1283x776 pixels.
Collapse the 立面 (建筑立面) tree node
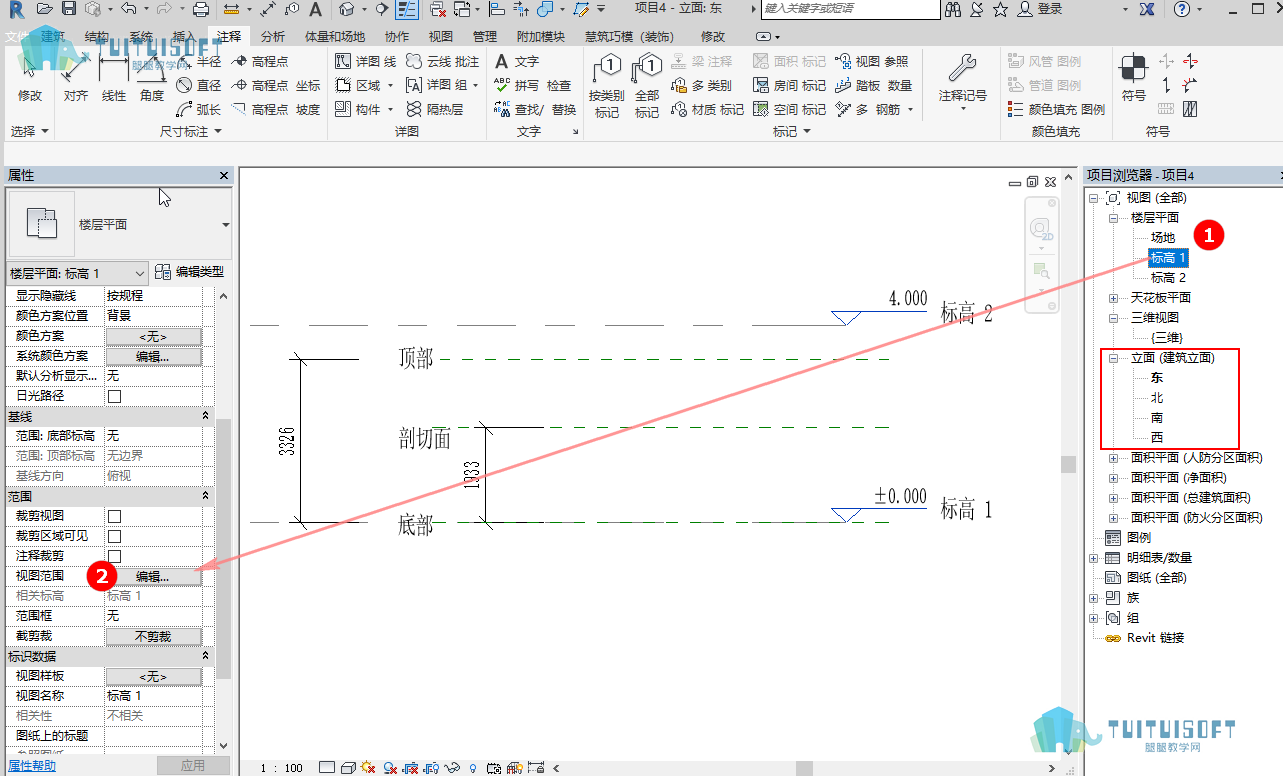pos(1114,358)
